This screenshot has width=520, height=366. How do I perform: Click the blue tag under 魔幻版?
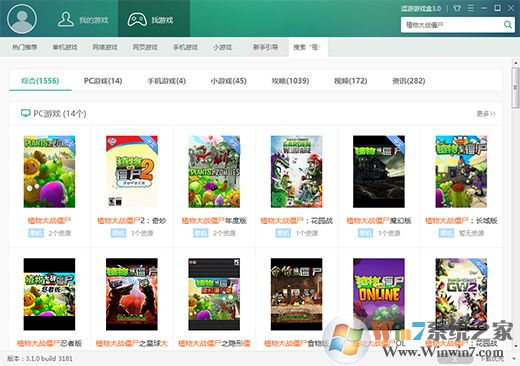(x=365, y=233)
